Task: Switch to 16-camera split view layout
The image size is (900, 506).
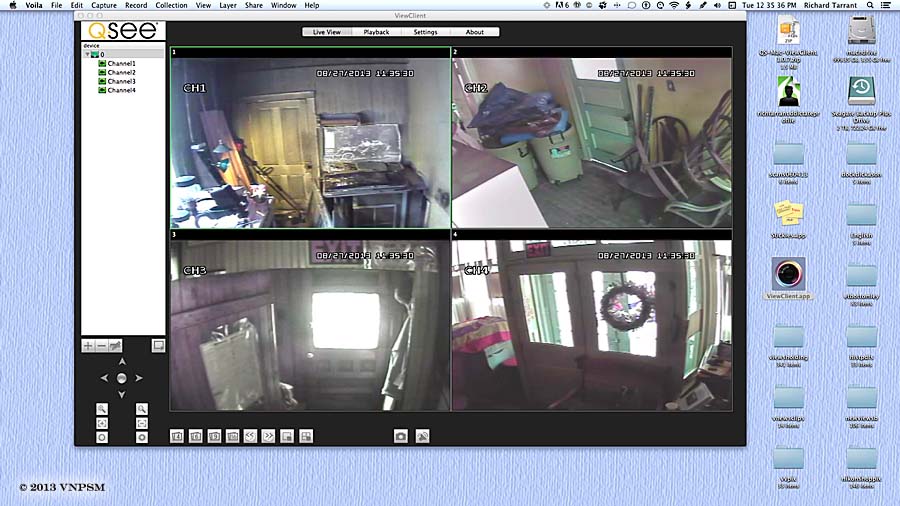Action: click(232, 437)
